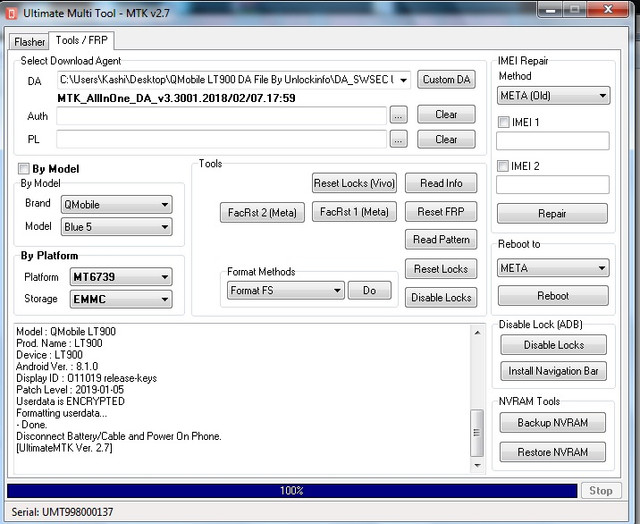Tick the IMEI 2 checkbox
The image size is (640, 524).
(x=503, y=166)
